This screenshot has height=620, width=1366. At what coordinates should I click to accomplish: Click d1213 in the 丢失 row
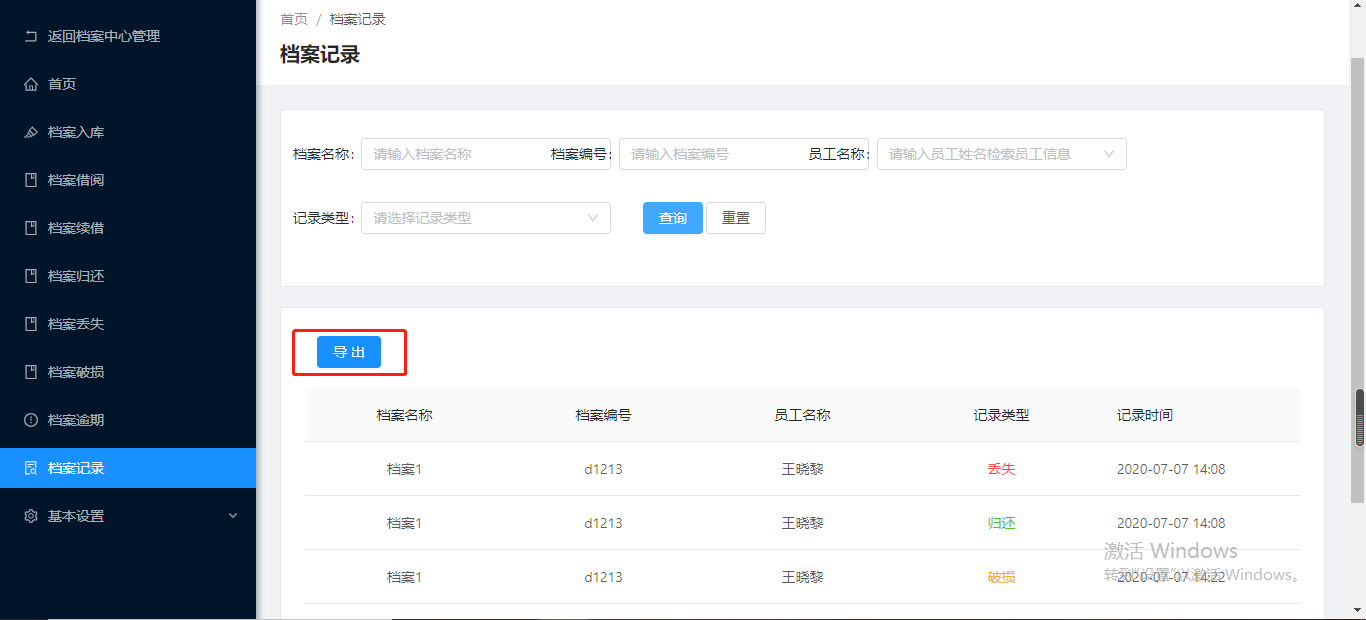(x=603, y=469)
